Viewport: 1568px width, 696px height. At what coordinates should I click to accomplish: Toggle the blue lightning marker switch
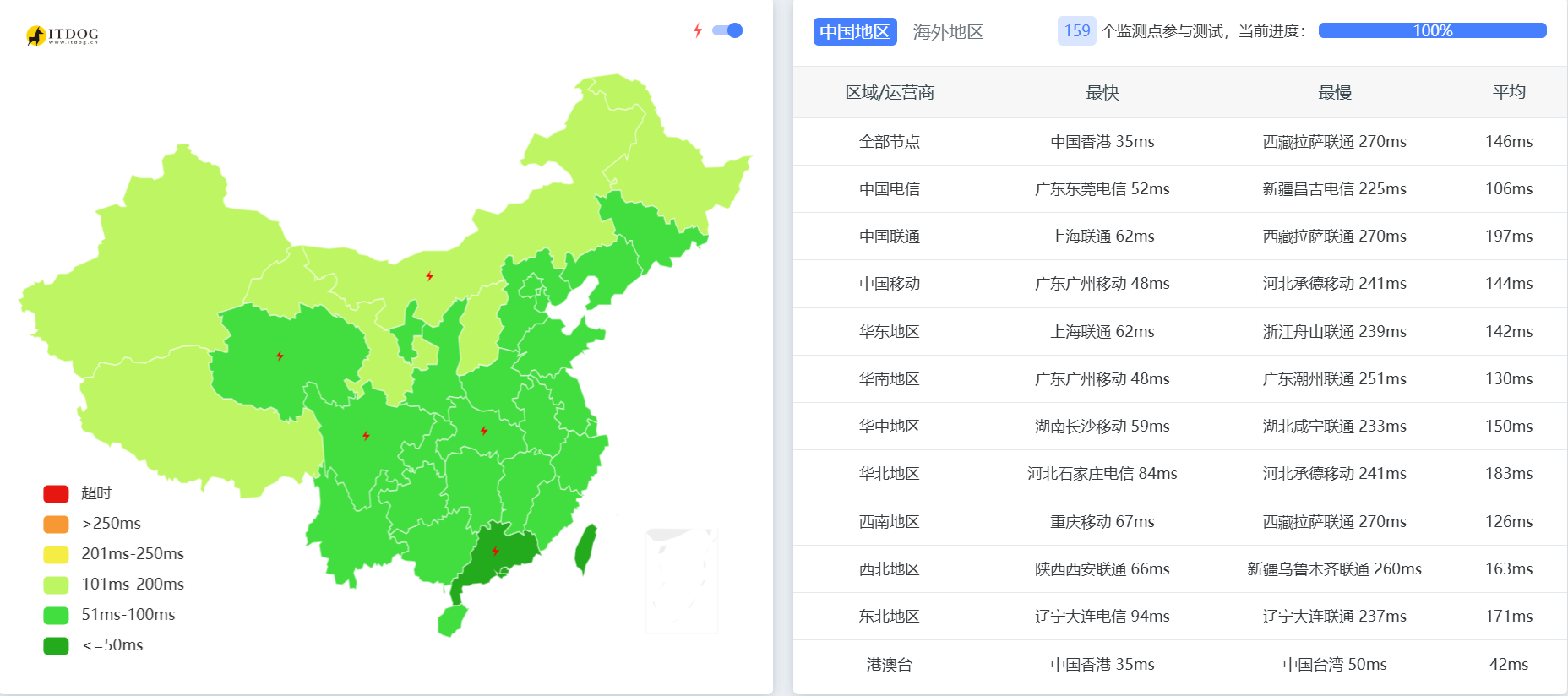[x=727, y=31]
